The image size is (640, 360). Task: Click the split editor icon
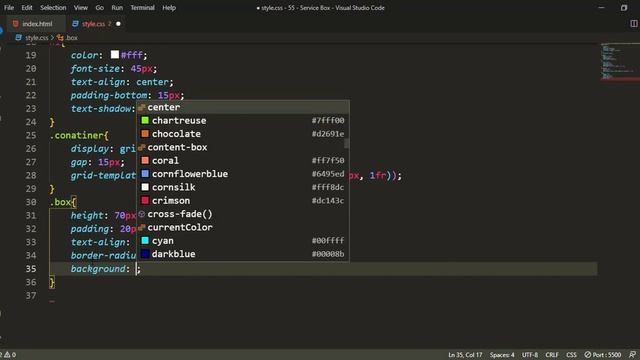tap(634, 24)
